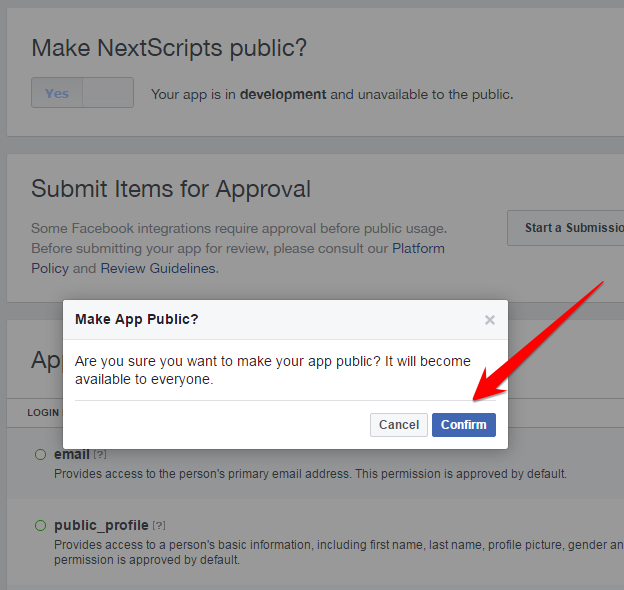The width and height of the screenshot is (624, 590).
Task: Click the Make NextScripts public? heading
Action: [x=169, y=48]
